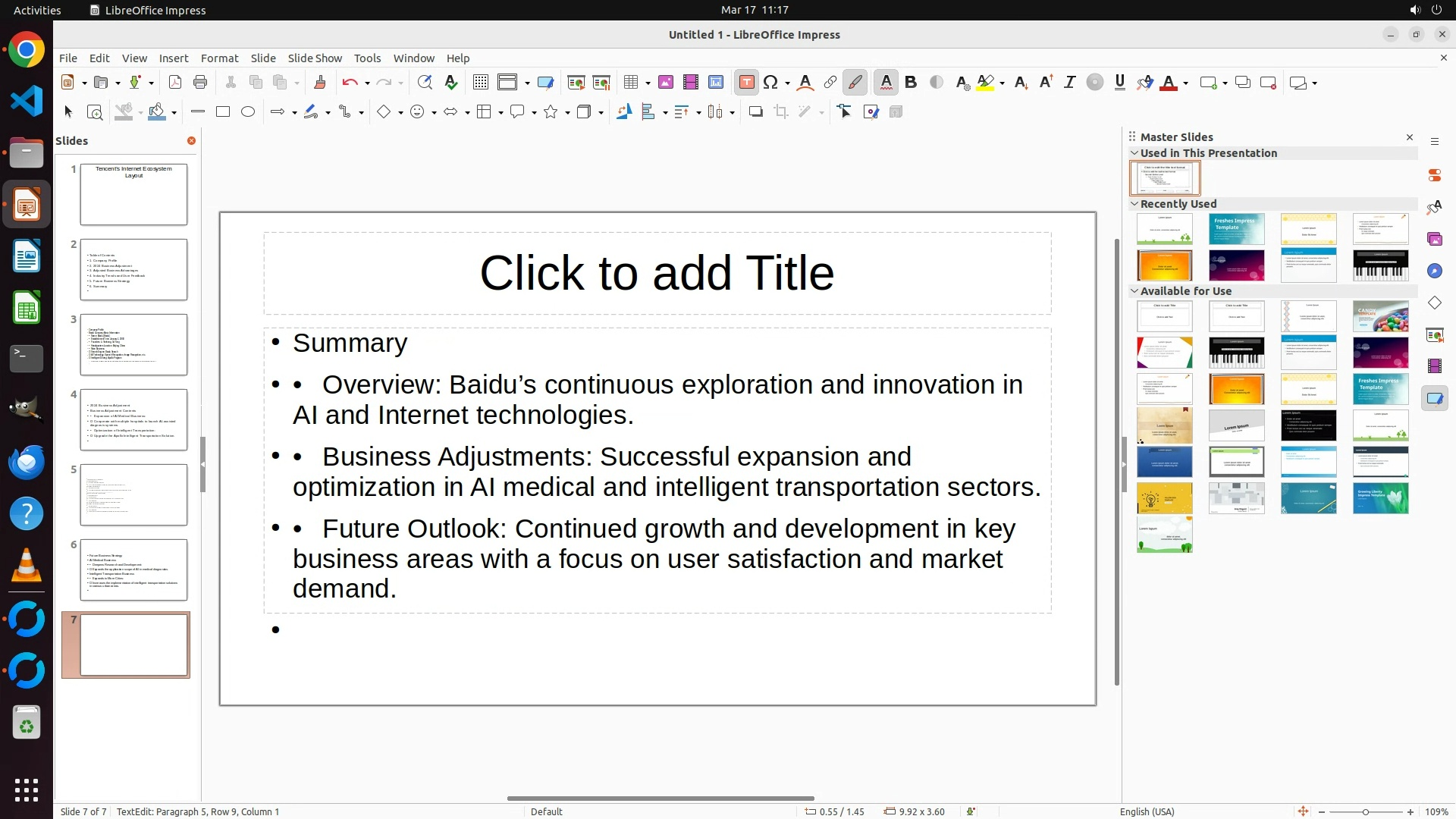Click the Insert Hyperlink icon

click(x=830, y=83)
